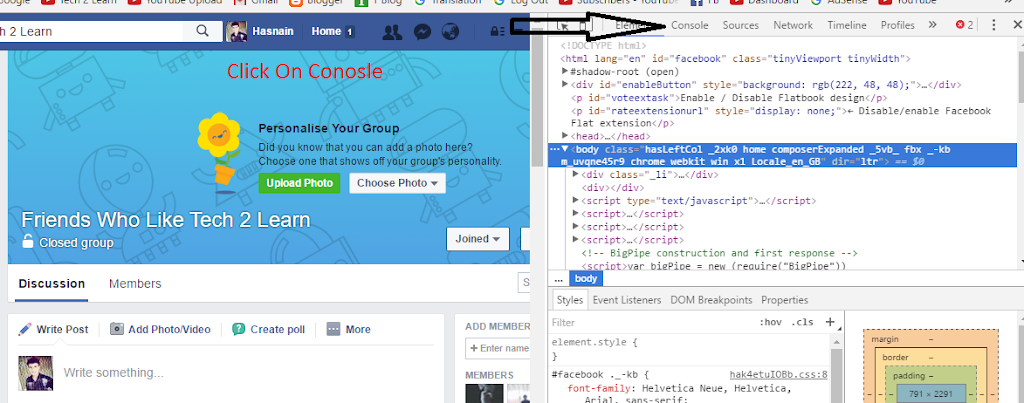The height and width of the screenshot is (403, 1024).
Task: Switch to the Network tab
Action: (793, 25)
